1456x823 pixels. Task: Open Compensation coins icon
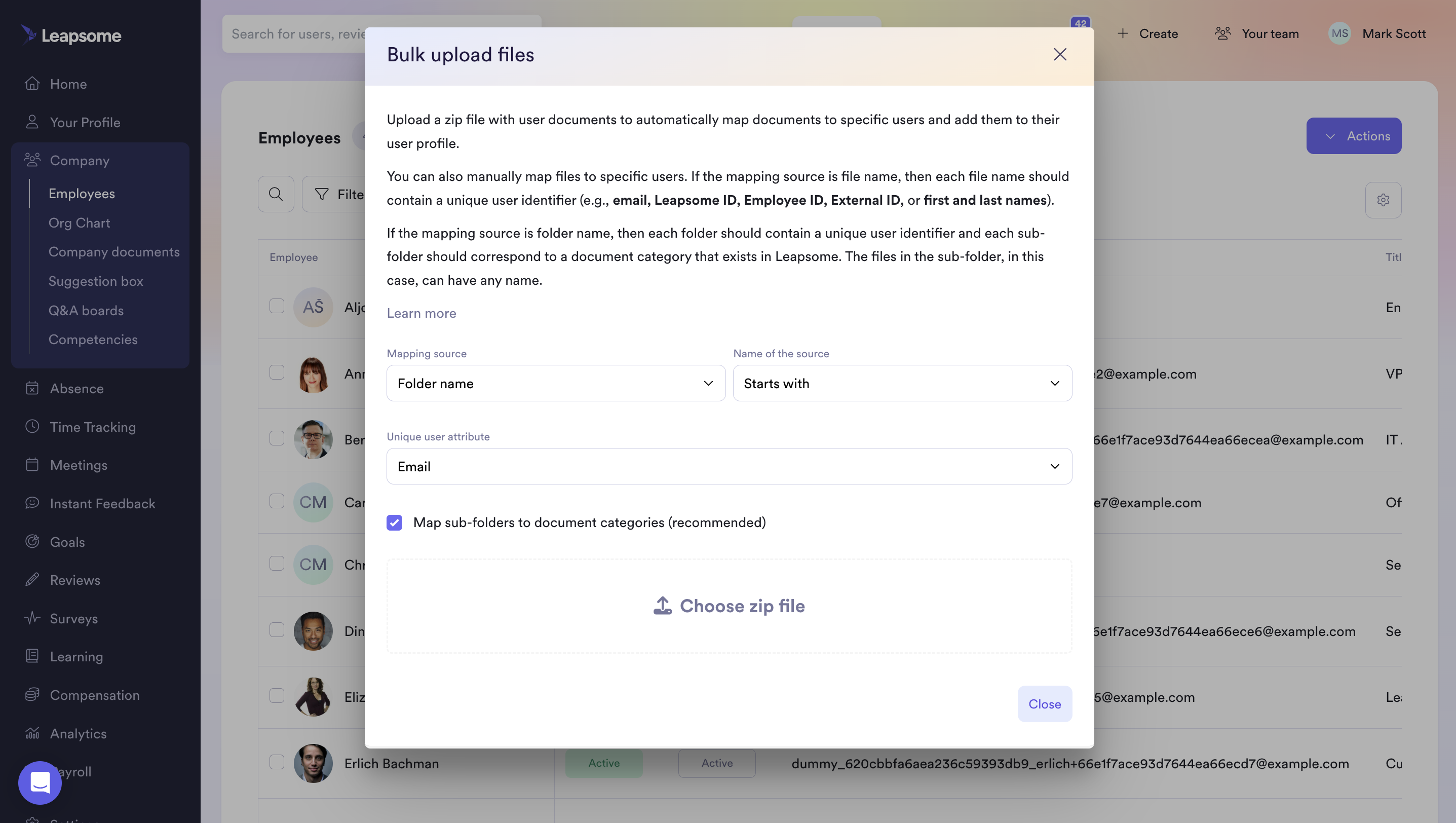[32, 695]
